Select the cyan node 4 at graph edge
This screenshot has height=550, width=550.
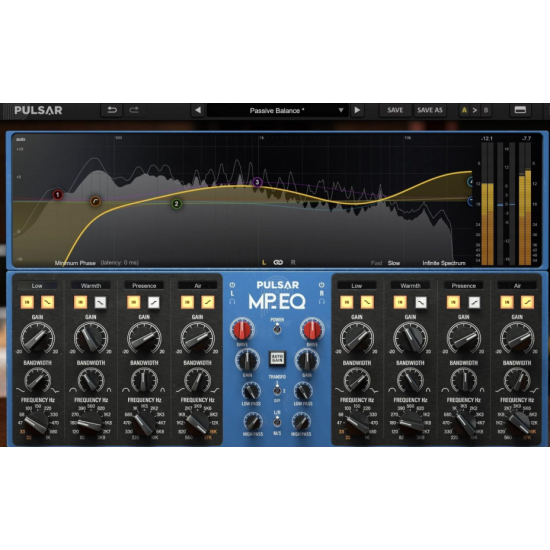[x=470, y=182]
